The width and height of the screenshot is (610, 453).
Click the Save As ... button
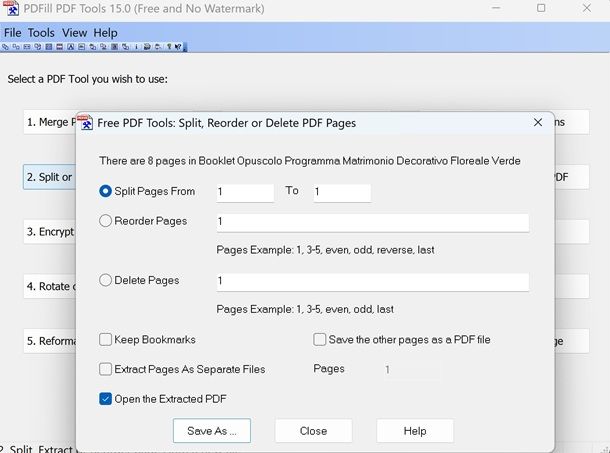click(x=212, y=431)
